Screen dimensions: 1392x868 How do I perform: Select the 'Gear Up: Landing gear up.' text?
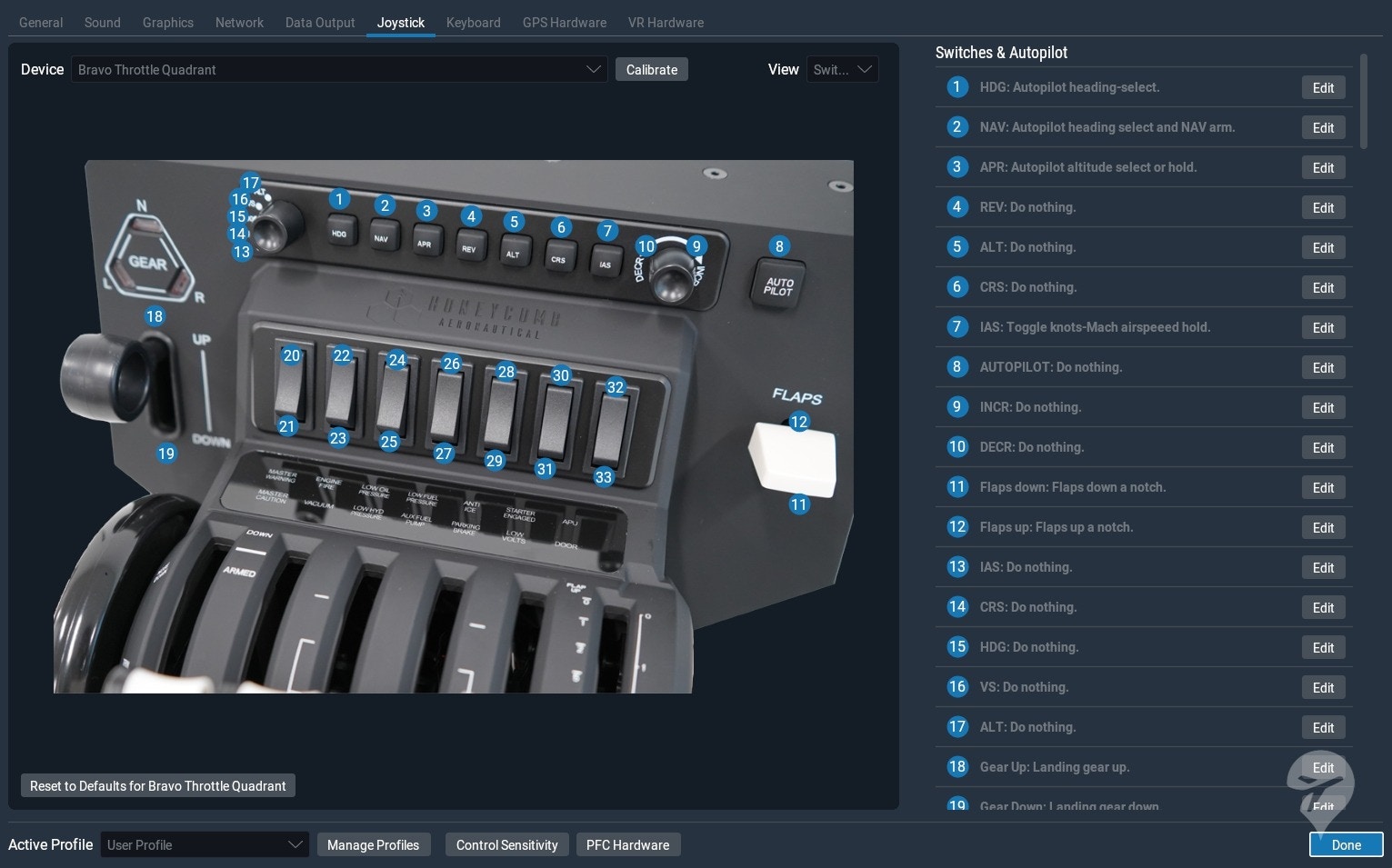click(1055, 767)
